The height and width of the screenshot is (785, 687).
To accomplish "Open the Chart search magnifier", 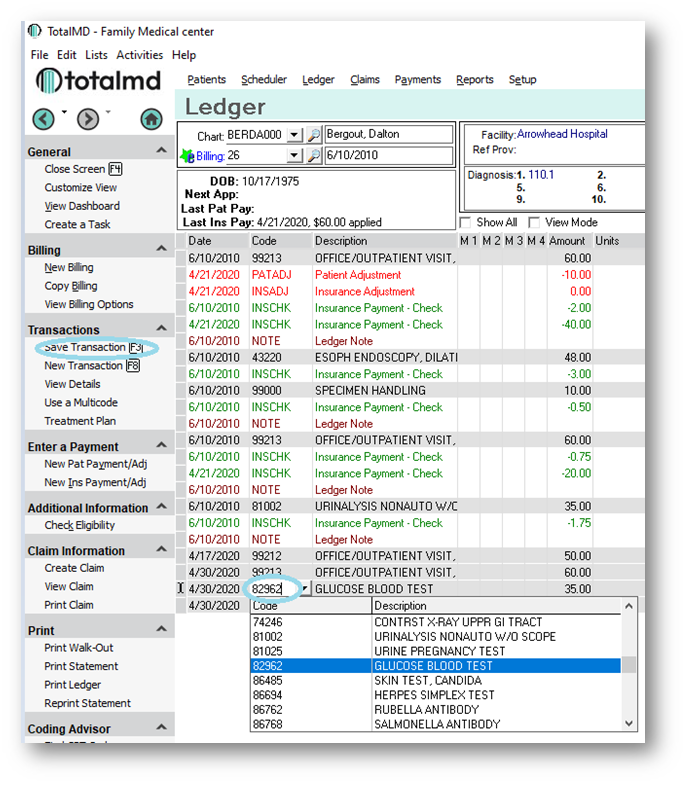I will [x=313, y=135].
